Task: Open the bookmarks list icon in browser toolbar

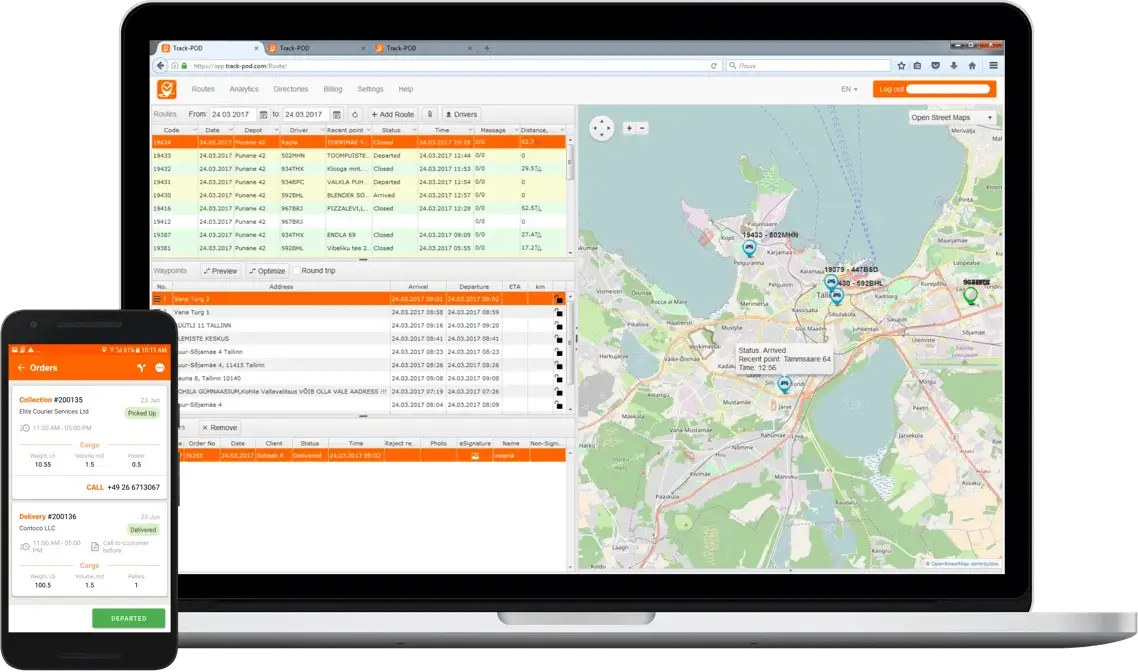Action: point(917,65)
